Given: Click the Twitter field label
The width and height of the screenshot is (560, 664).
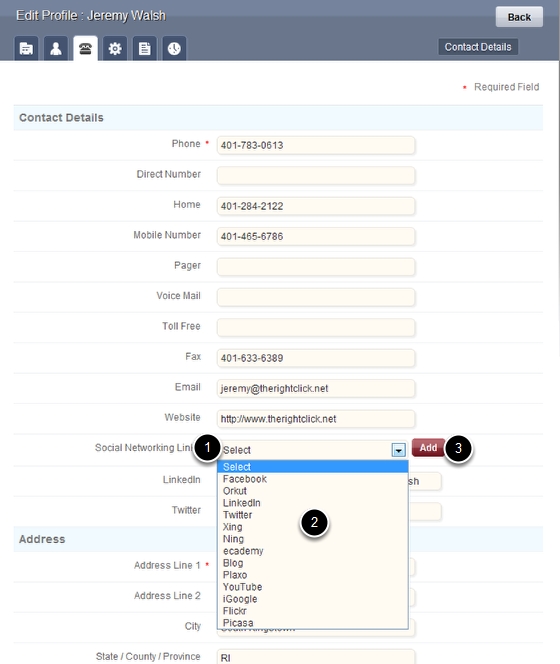Looking at the screenshot, I should click(x=186, y=510).
